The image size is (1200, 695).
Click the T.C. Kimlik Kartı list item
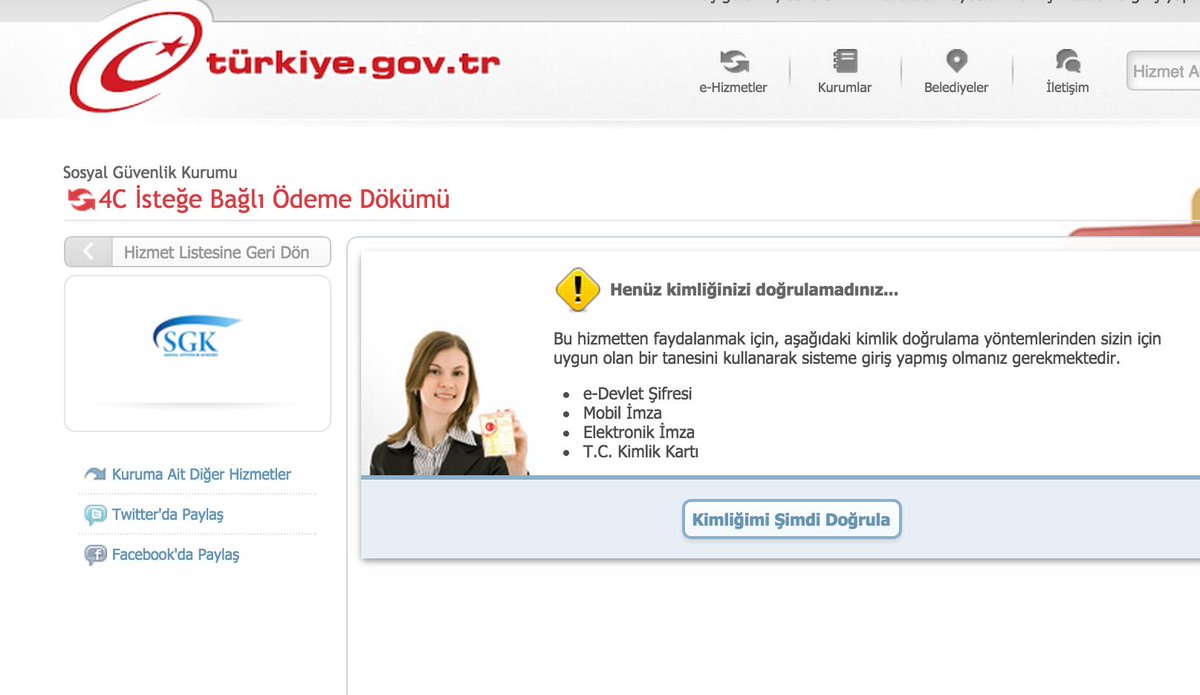pyautogui.click(x=640, y=452)
